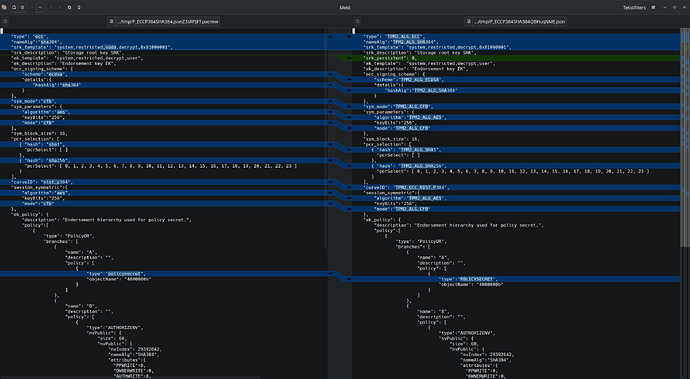Click the dimmed left arrow in the toolbar
This screenshot has height=379, width=690.
(51, 7)
